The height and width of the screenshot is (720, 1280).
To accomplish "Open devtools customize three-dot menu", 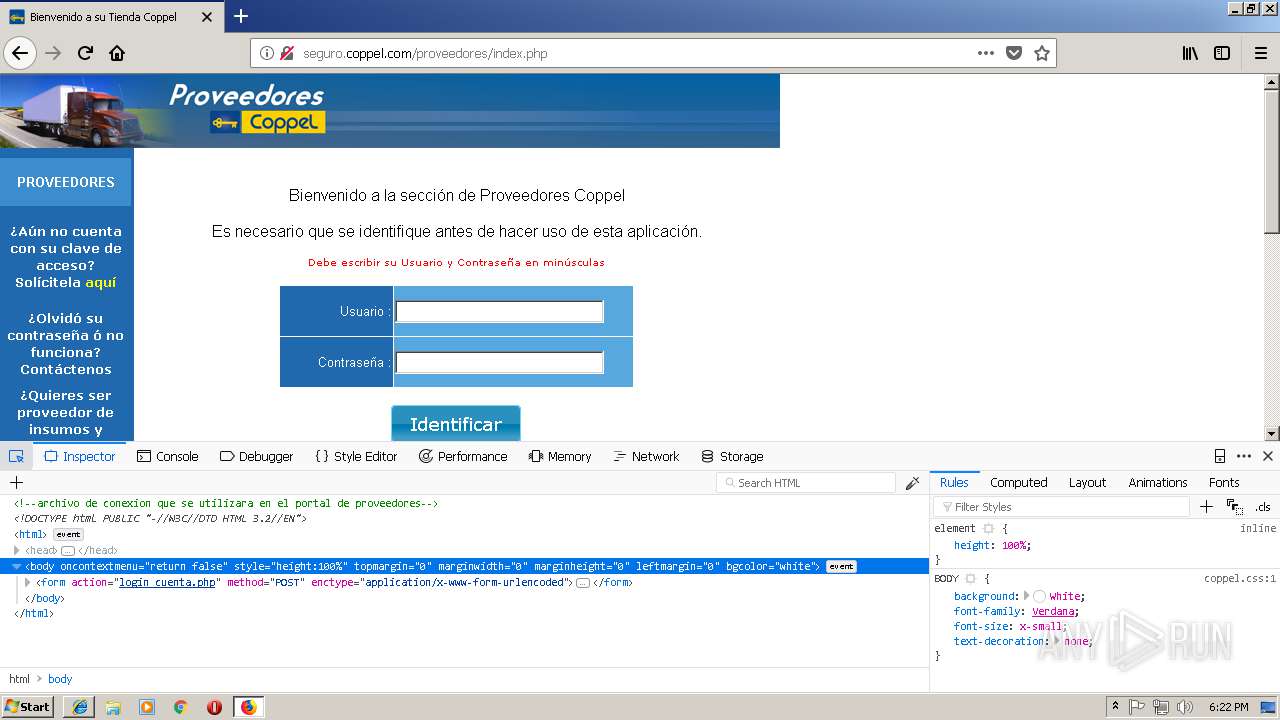I will pyautogui.click(x=1244, y=456).
